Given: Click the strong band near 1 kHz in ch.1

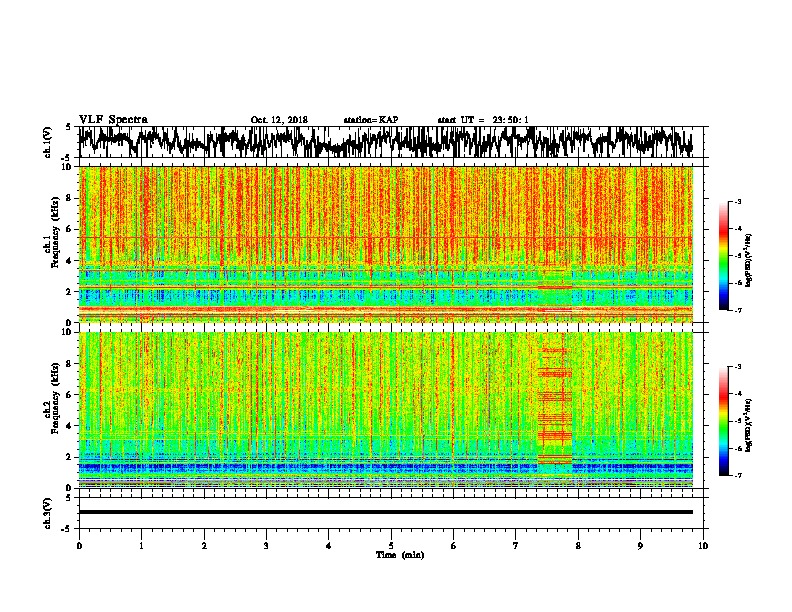Looking at the screenshot, I should (x=386, y=309).
